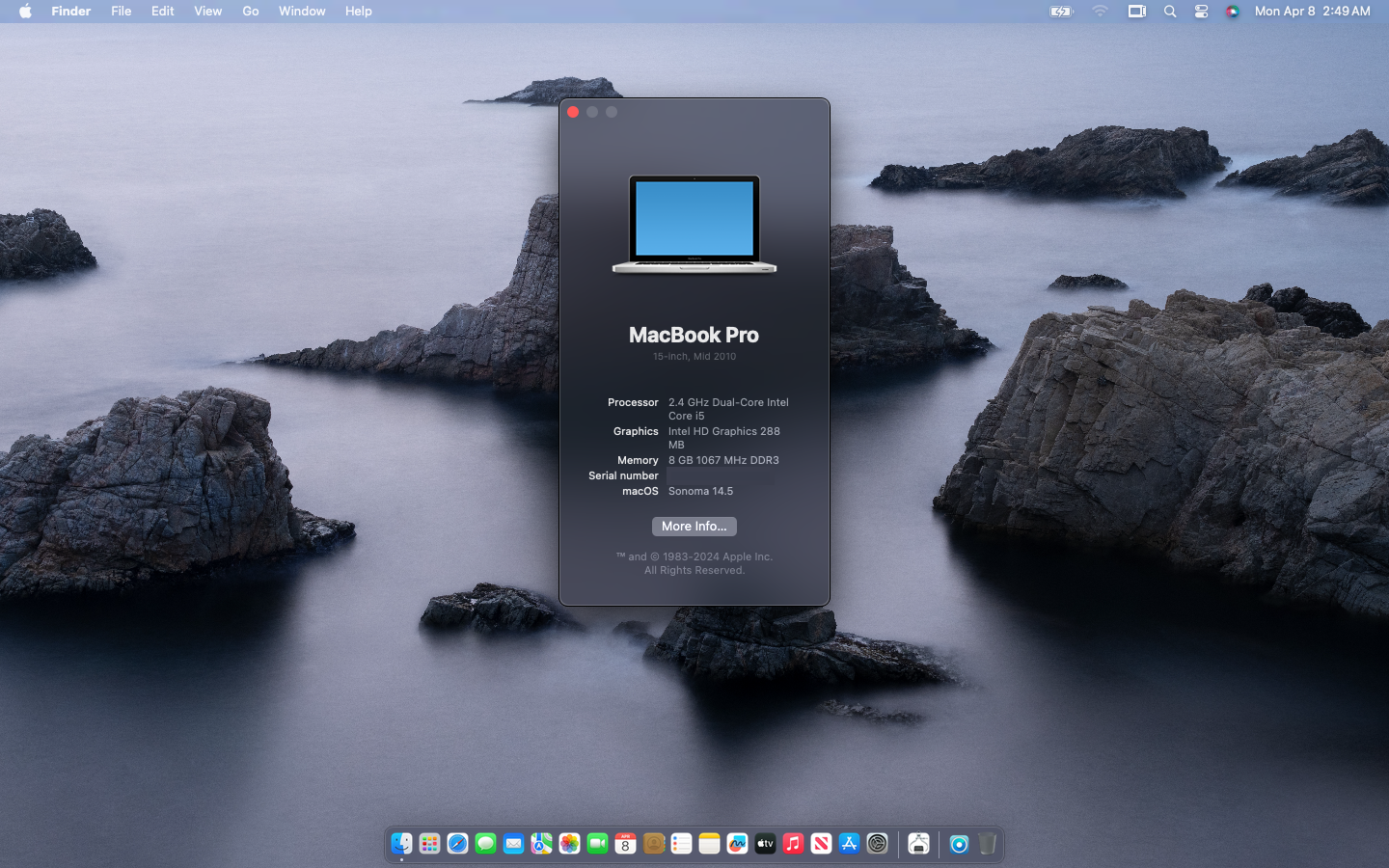This screenshot has height=868, width=1389.
Task: Click the blue circular Dock icon beside Trash
Action: tap(960, 844)
